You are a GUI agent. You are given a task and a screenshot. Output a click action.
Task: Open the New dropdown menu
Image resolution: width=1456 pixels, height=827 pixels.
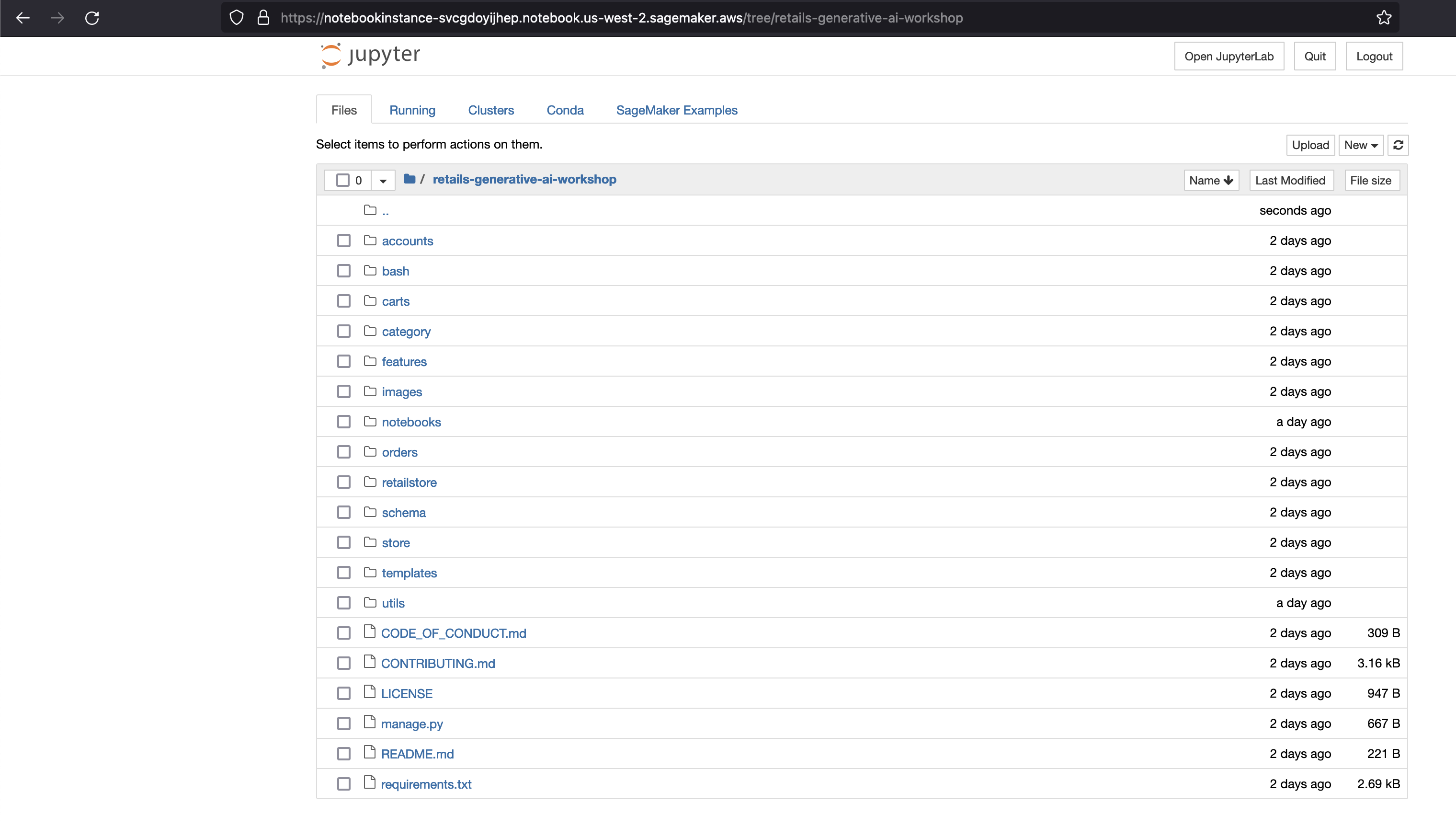pyautogui.click(x=1360, y=145)
